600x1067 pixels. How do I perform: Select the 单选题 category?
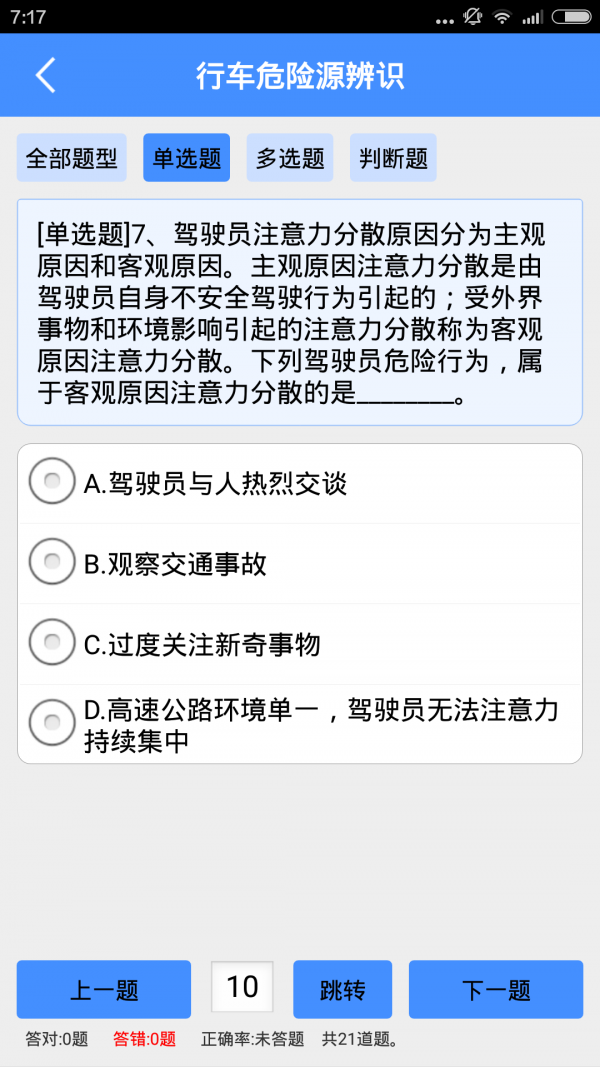[x=185, y=157]
